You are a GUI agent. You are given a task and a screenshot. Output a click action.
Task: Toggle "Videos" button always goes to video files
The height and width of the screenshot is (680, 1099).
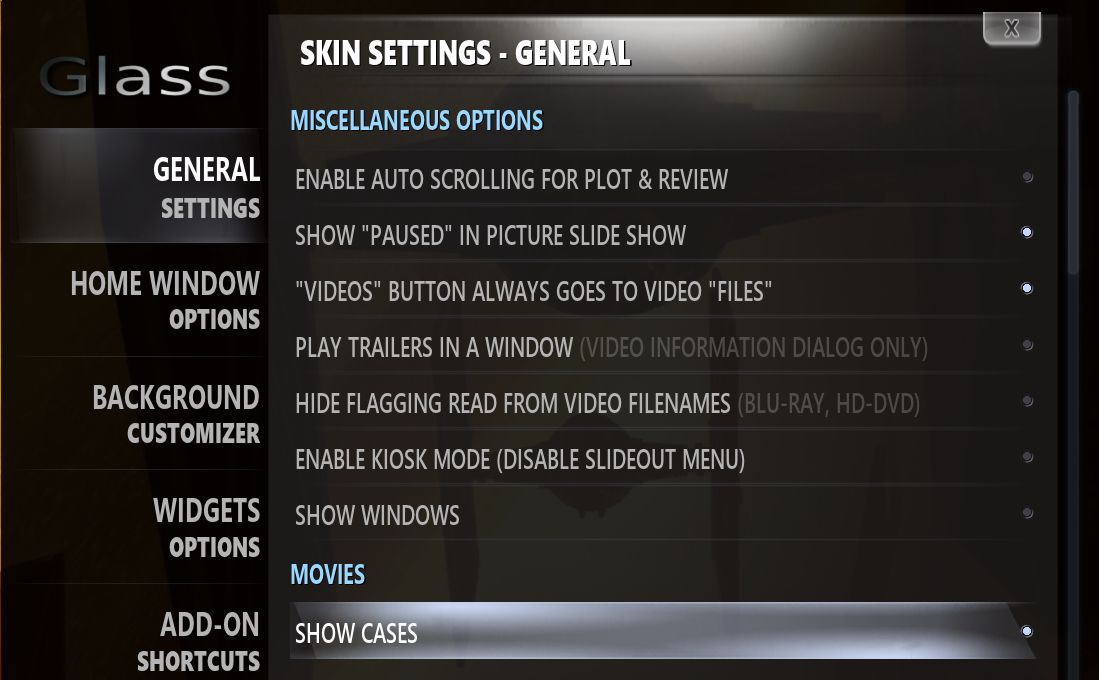1027,289
